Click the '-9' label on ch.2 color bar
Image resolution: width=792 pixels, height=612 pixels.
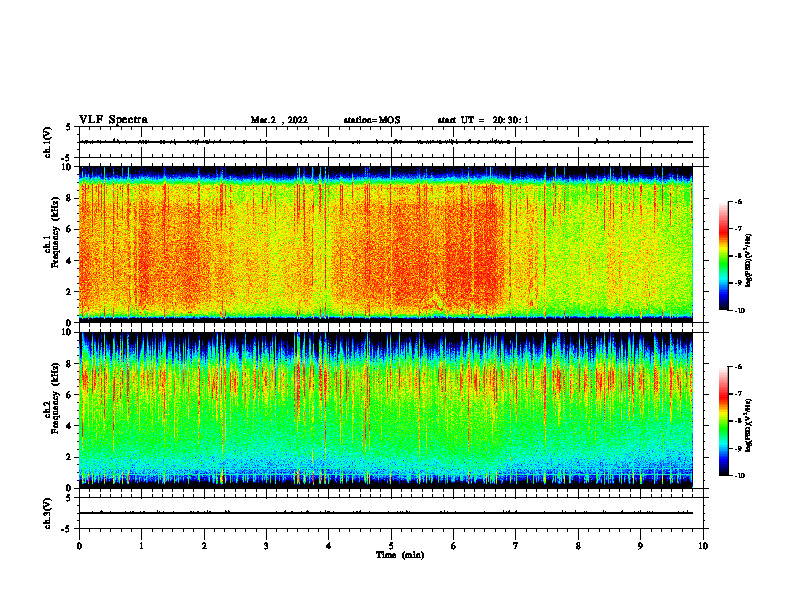pos(738,448)
